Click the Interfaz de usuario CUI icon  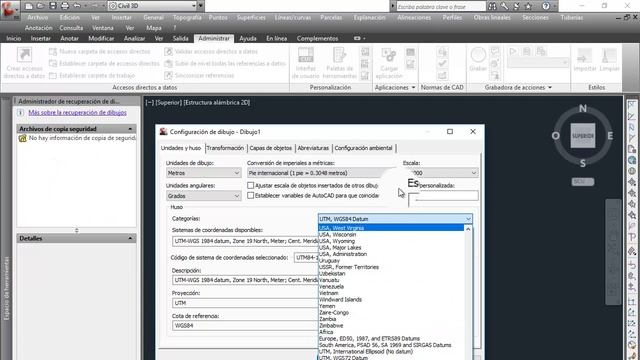click(306, 55)
